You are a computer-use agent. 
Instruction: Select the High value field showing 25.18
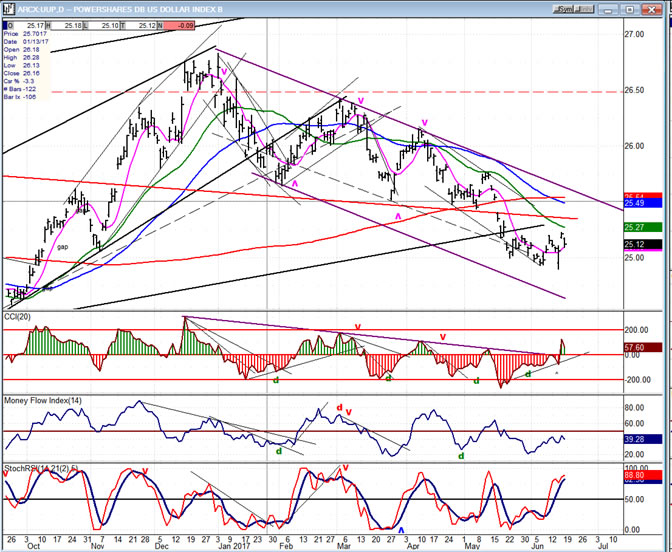[x=69, y=24]
